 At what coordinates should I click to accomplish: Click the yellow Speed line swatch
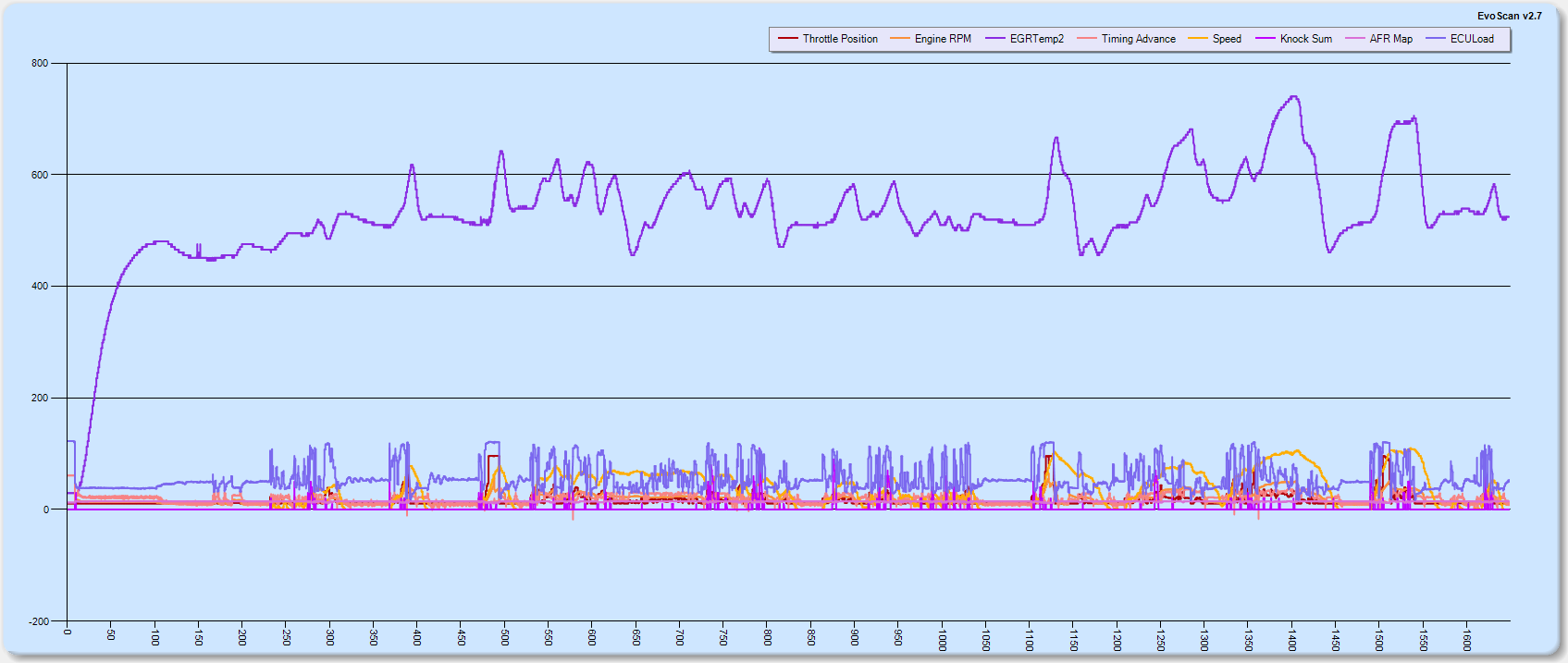pos(1198,39)
